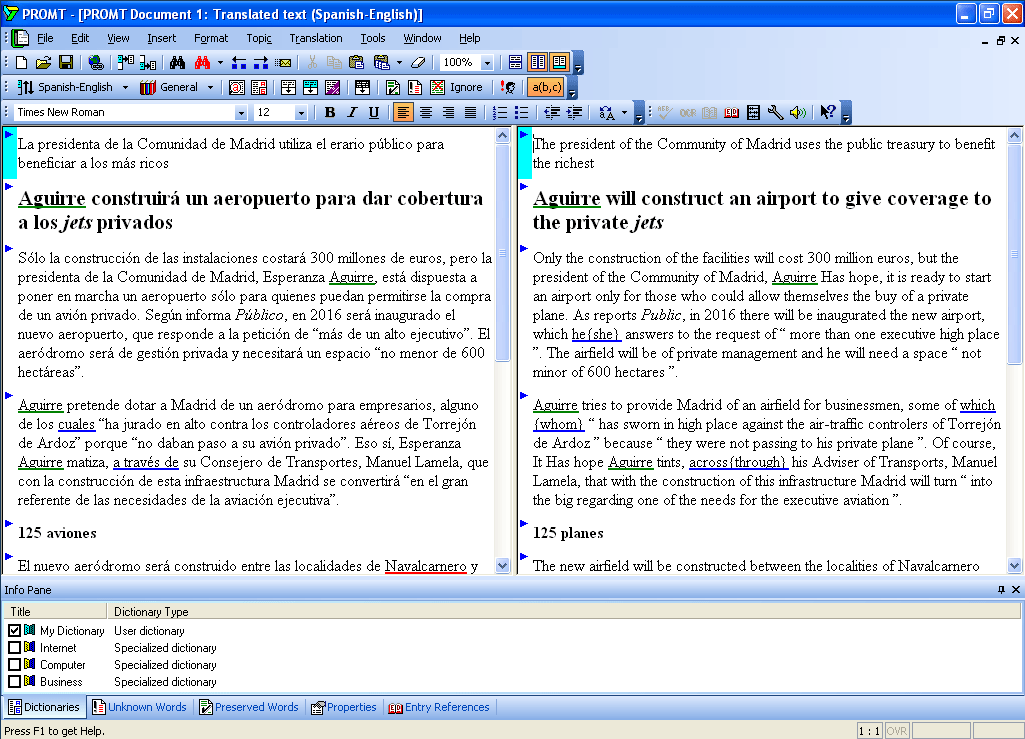Click the speaker text-to-speech icon
Image resolution: width=1025 pixels, height=739 pixels.
pos(798,112)
